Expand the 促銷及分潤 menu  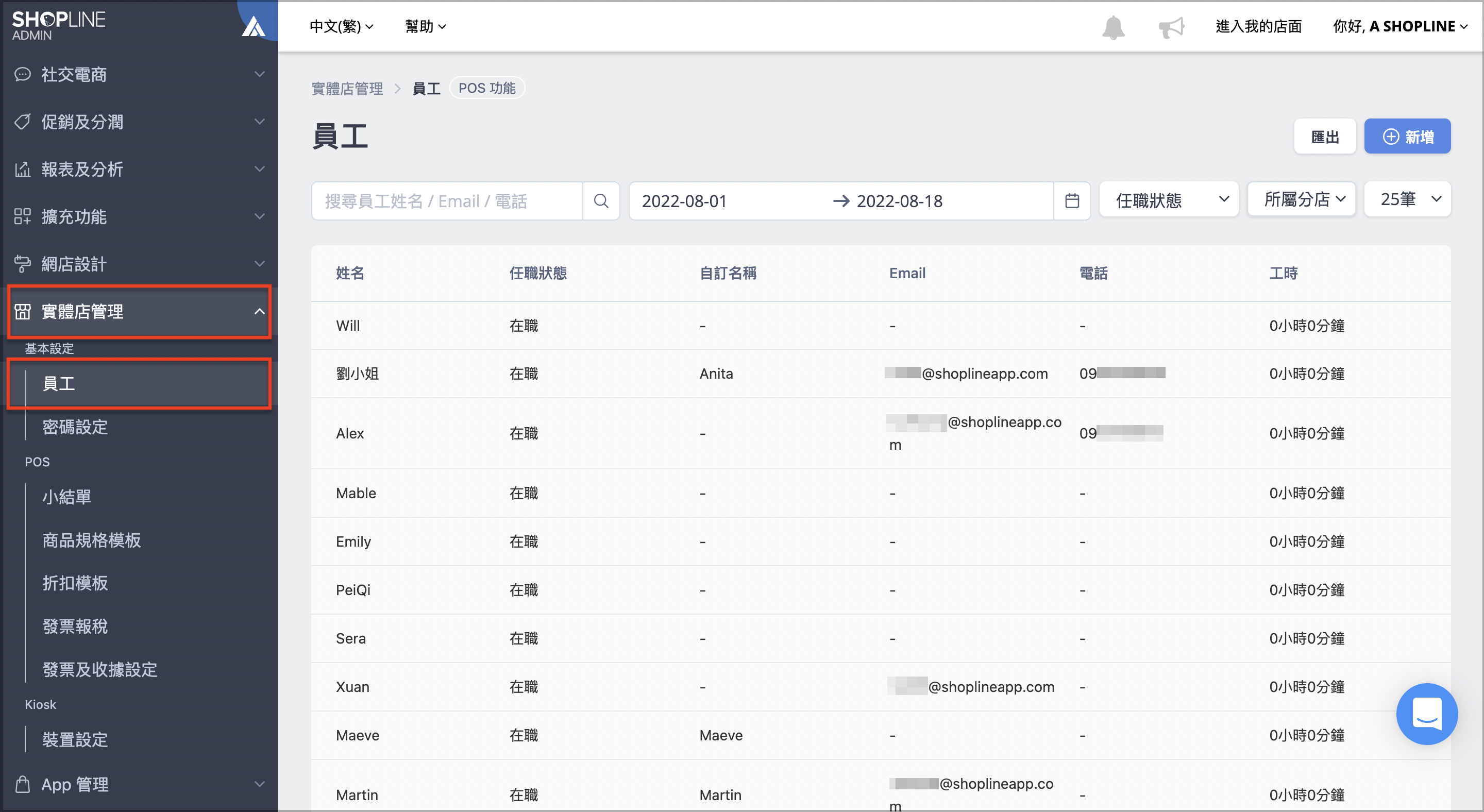pos(140,122)
